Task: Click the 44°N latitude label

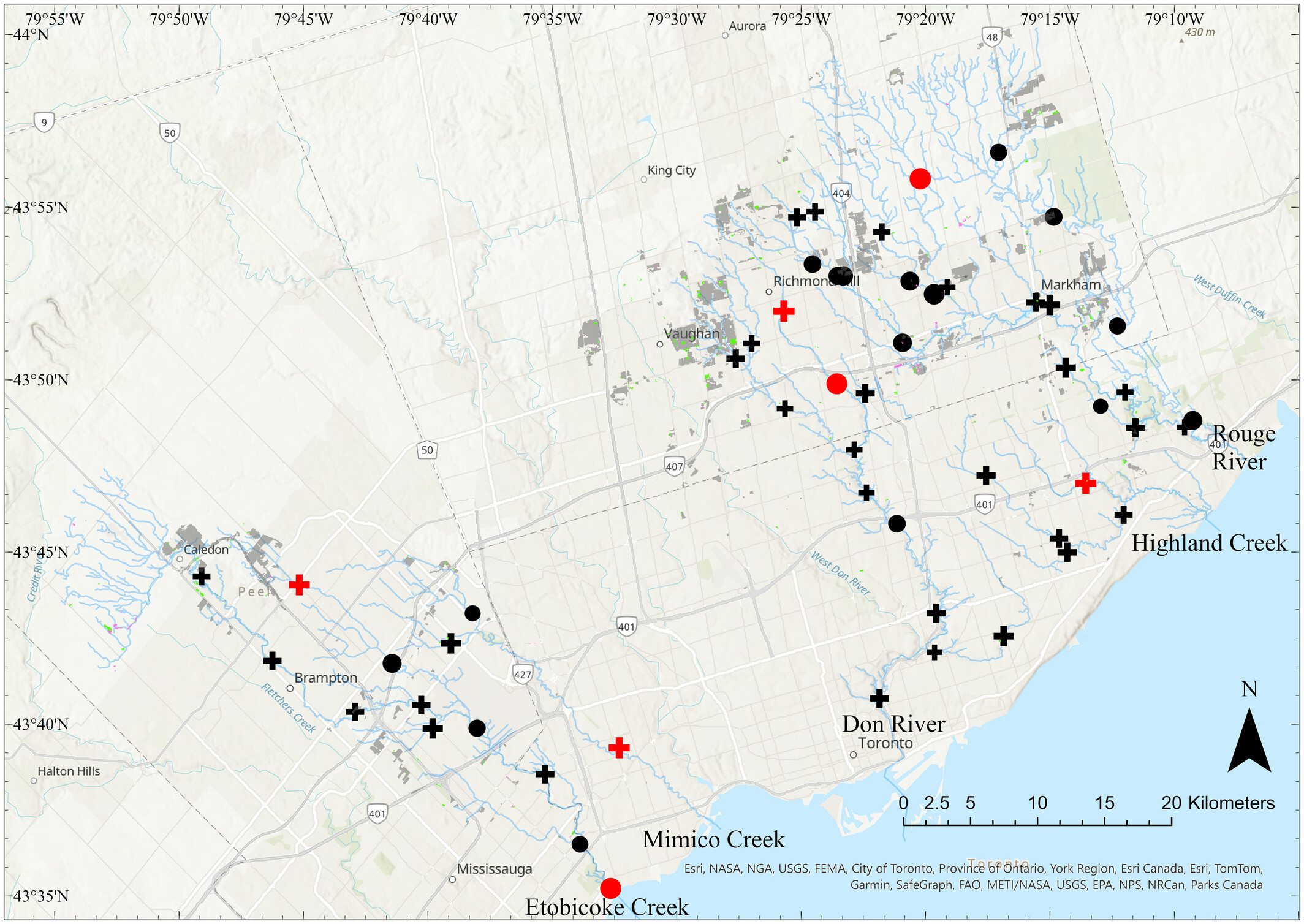Action: (x=30, y=34)
